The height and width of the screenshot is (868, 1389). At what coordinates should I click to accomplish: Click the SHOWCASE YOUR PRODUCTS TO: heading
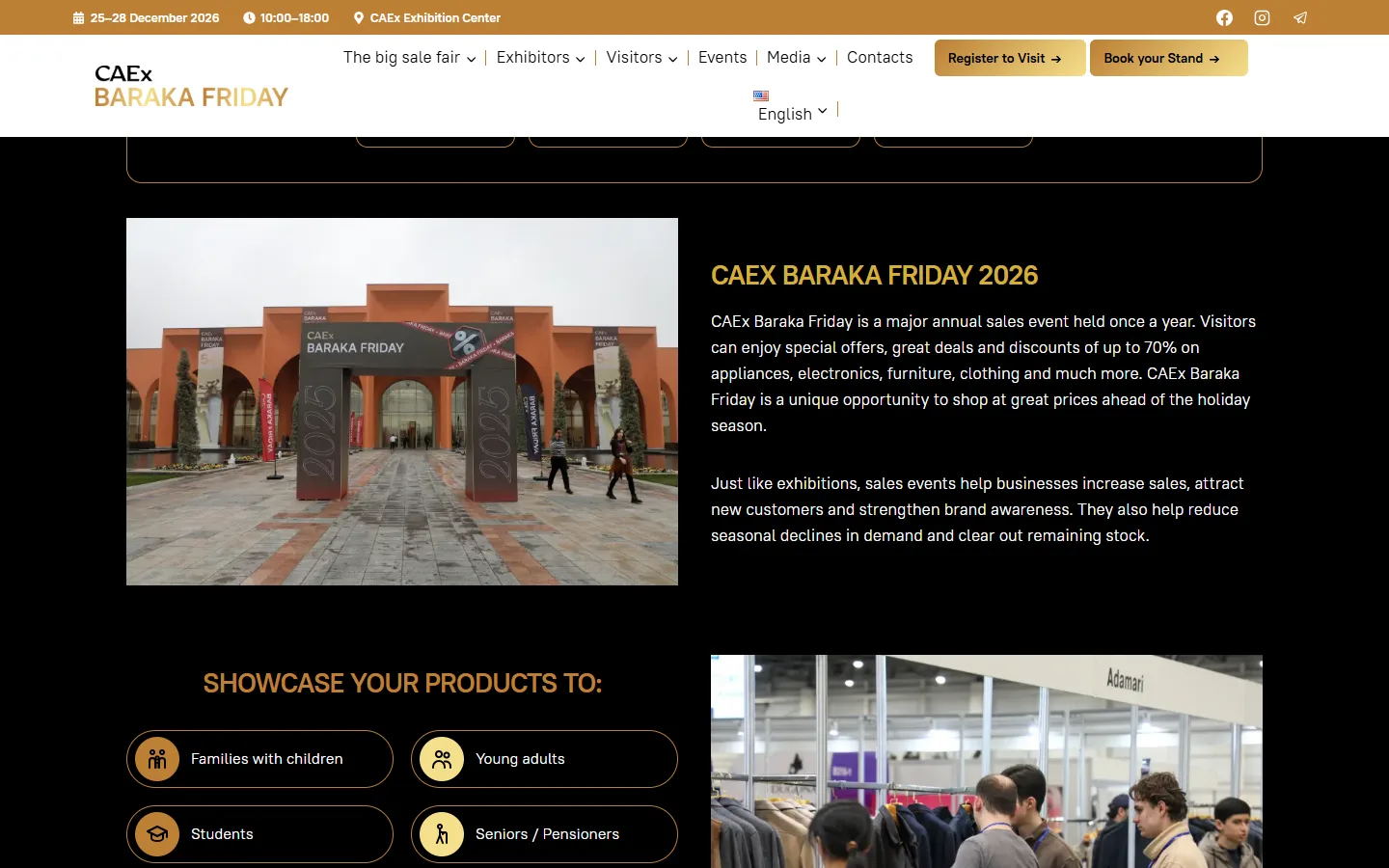(402, 684)
